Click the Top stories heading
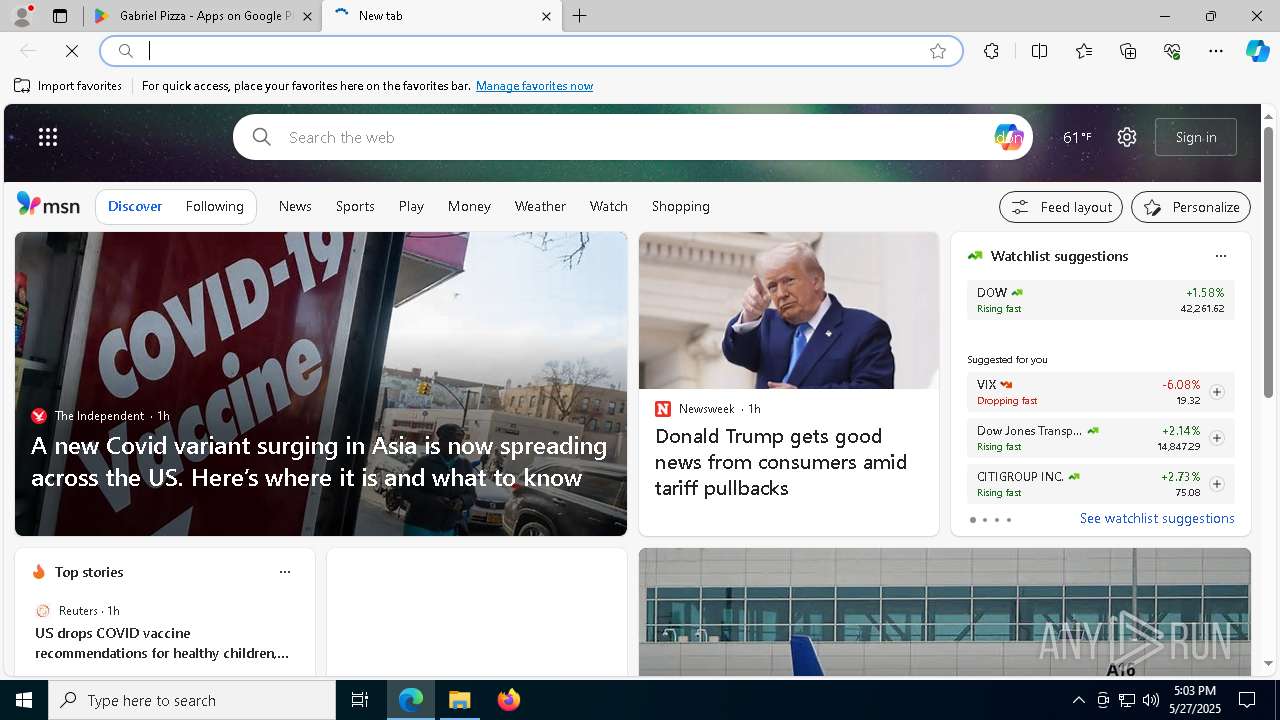The width and height of the screenshot is (1280, 720). 89,572
